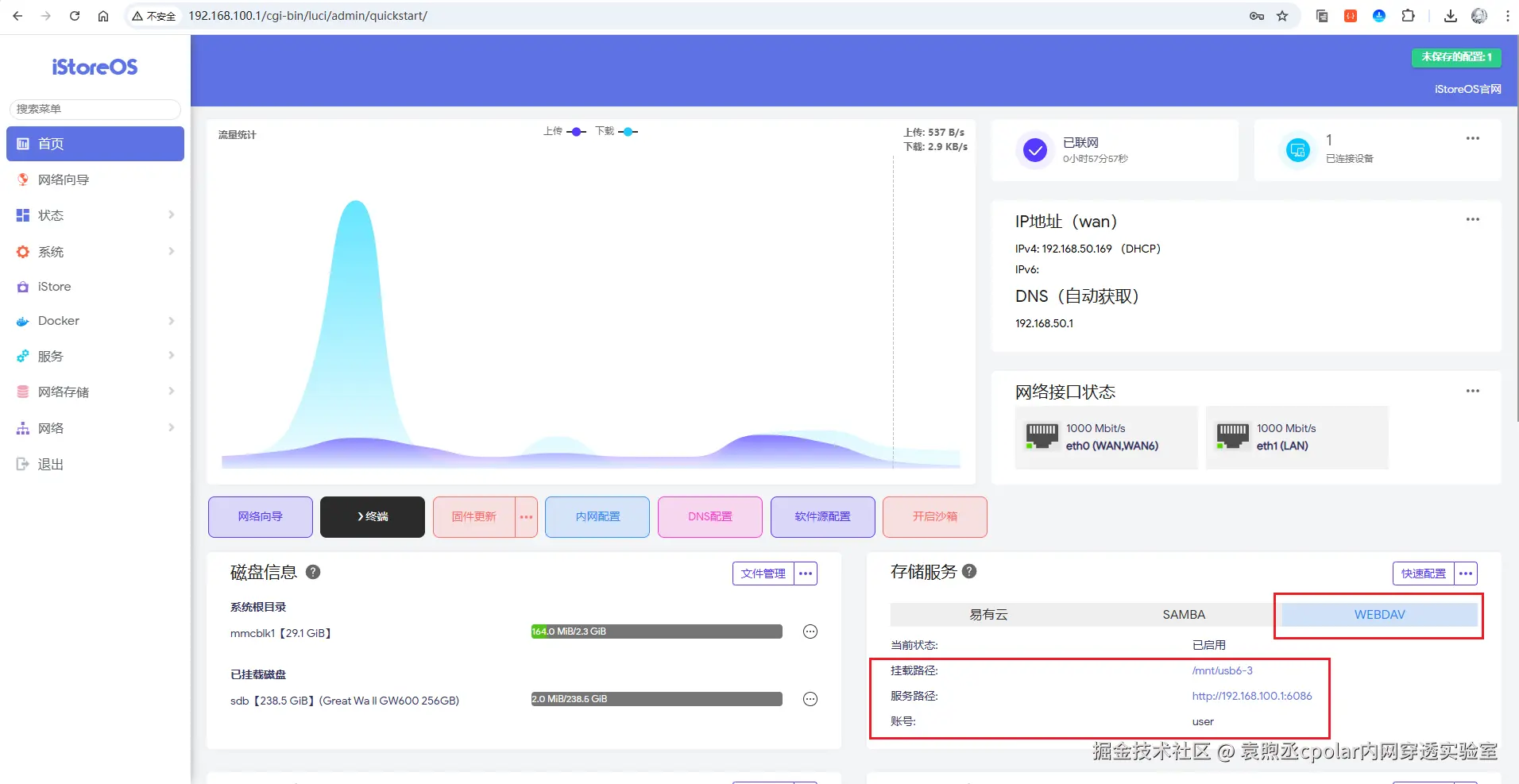
Task: Click the 不安全 site security warning
Action: pyautogui.click(x=154, y=16)
